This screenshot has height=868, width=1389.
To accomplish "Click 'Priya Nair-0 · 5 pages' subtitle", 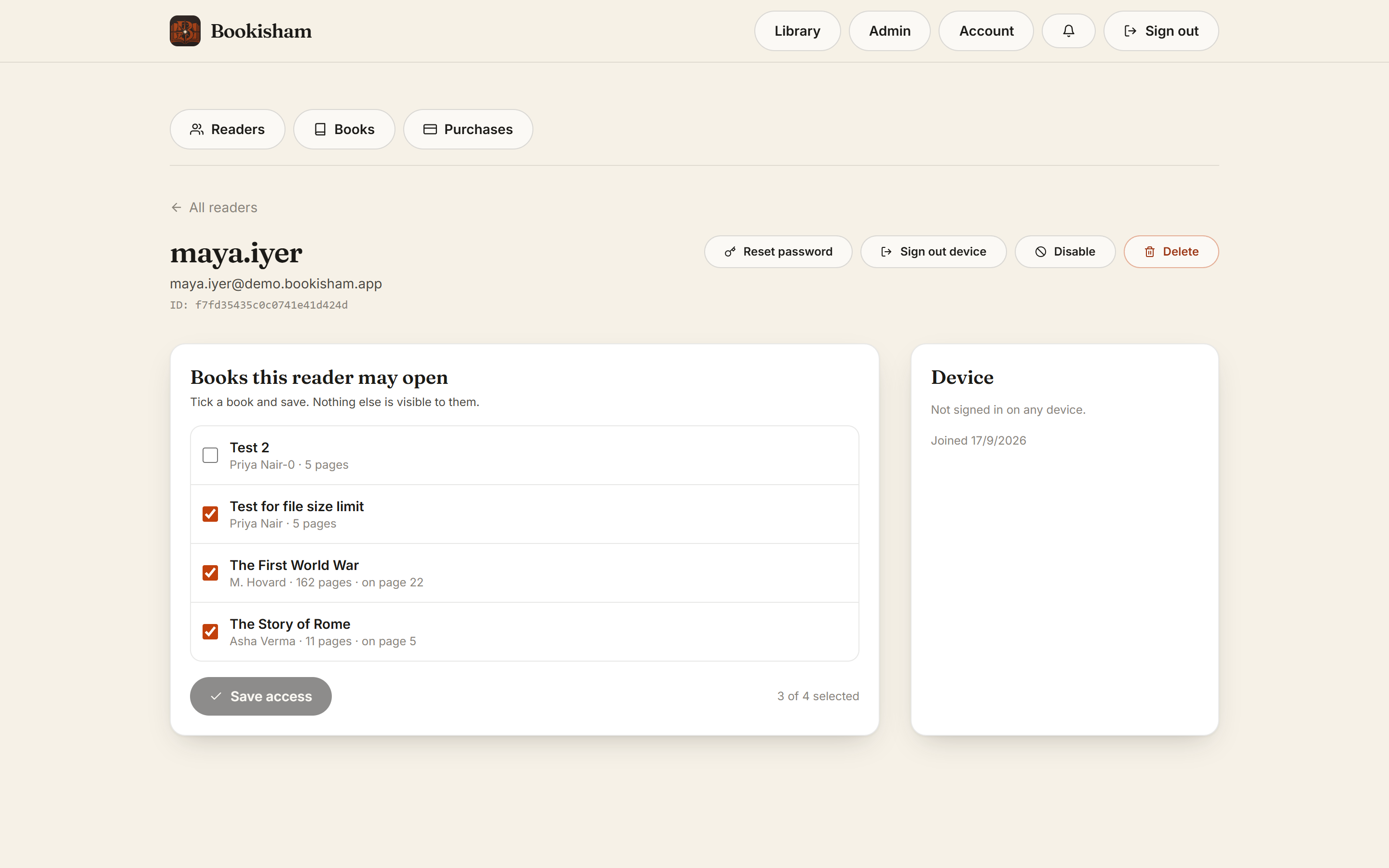I will click(289, 464).
